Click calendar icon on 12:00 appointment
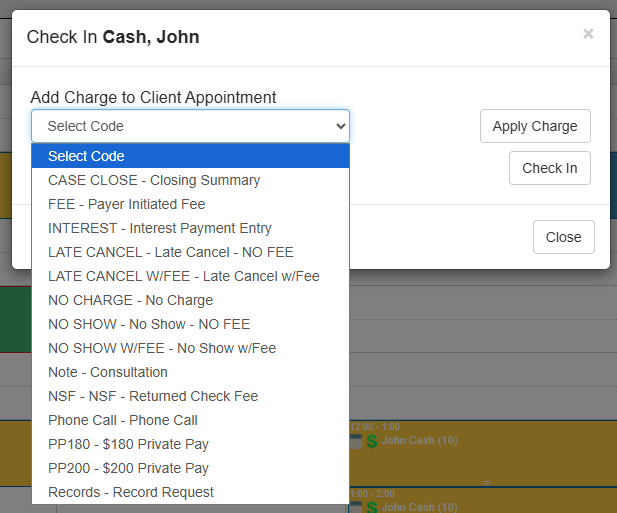617x513 pixels. (x=356, y=441)
